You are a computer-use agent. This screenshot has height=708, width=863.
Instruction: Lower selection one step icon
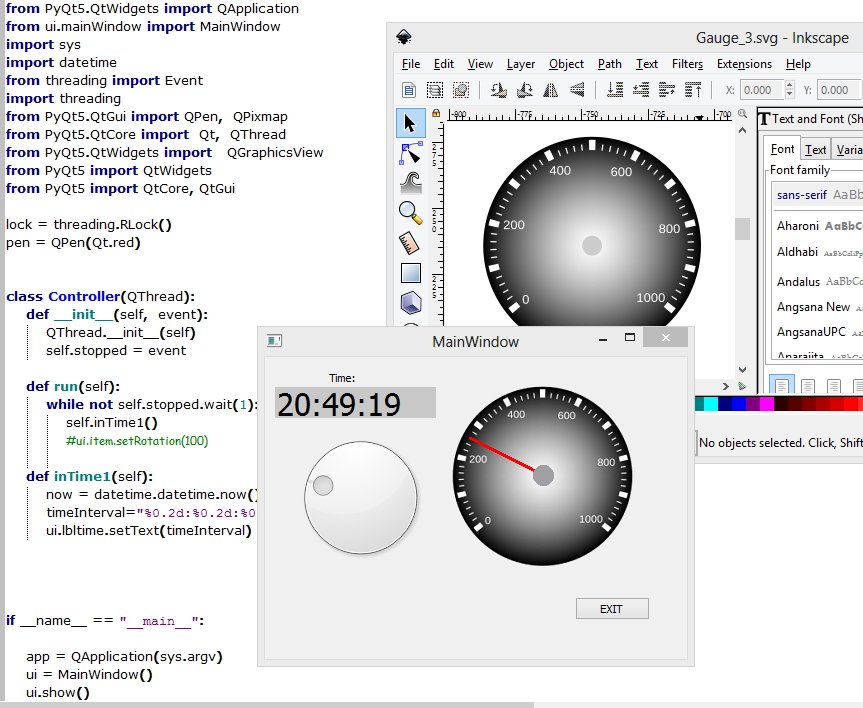pyautogui.click(x=641, y=90)
